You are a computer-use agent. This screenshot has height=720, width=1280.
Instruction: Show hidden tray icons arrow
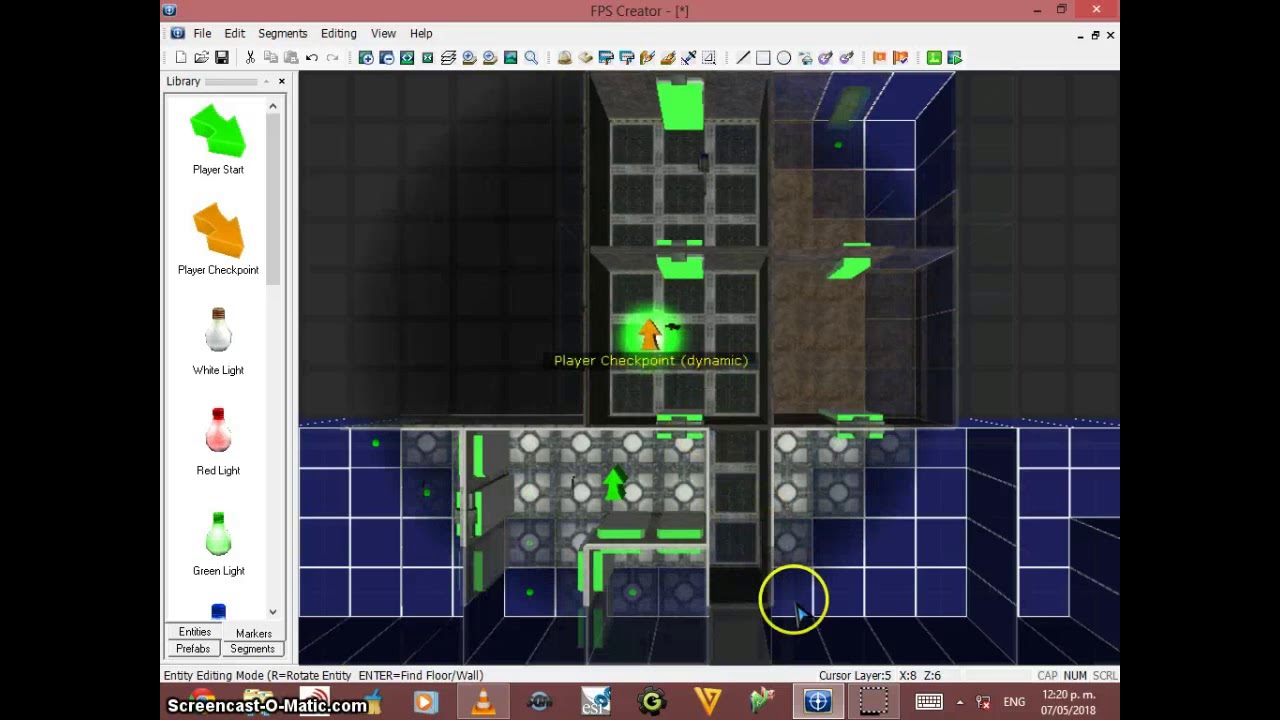point(960,702)
